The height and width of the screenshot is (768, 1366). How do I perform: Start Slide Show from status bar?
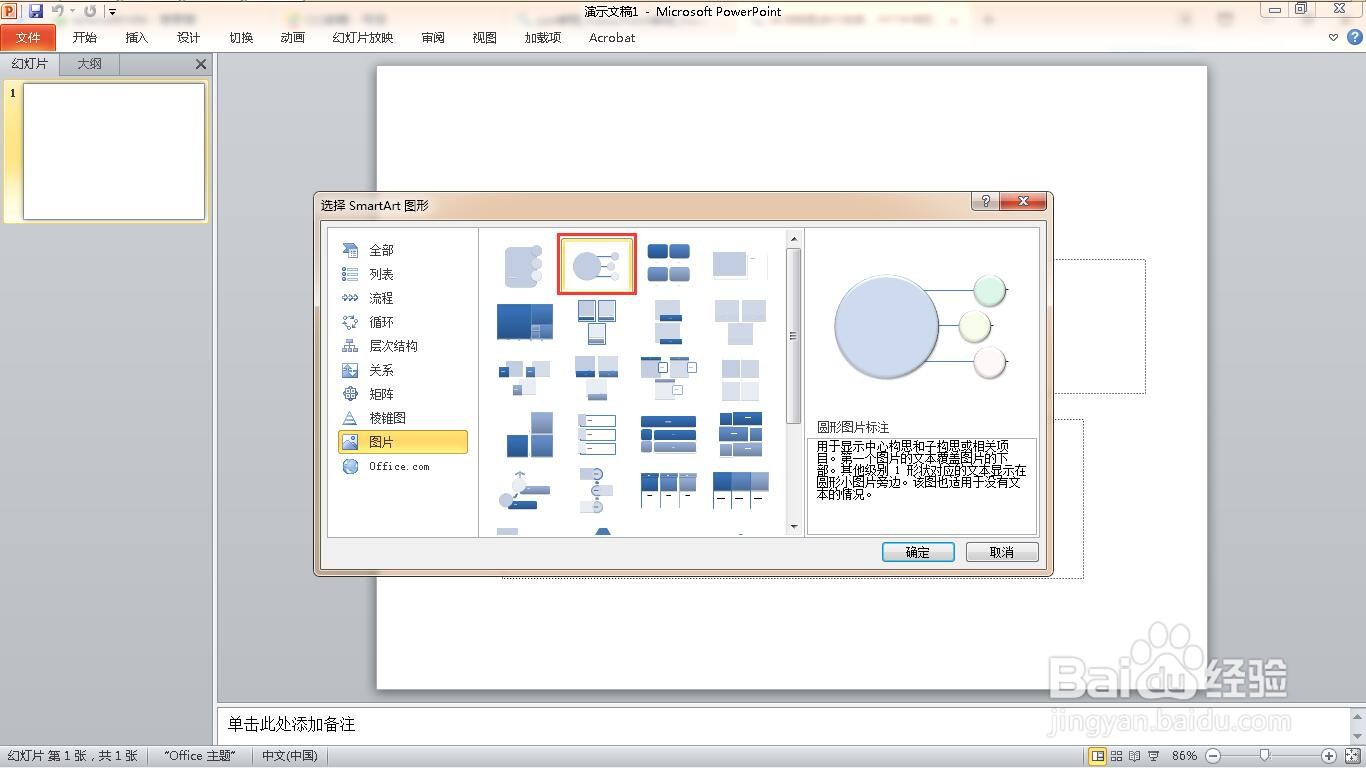click(1154, 756)
